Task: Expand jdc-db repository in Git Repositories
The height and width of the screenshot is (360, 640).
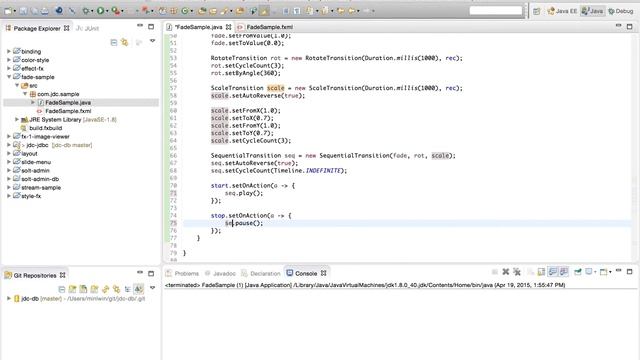Action: coord(9,299)
